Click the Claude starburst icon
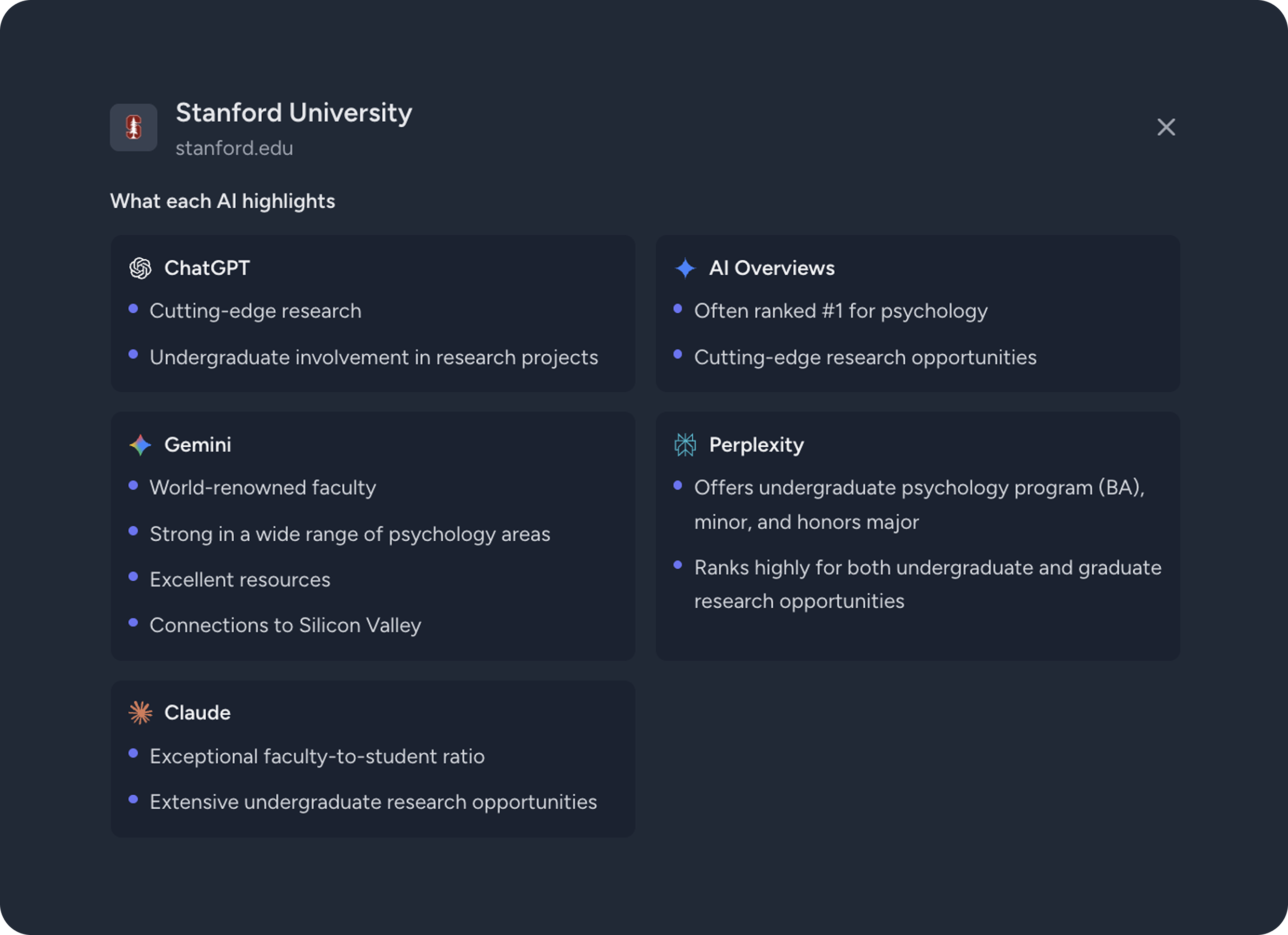 pyautogui.click(x=140, y=712)
